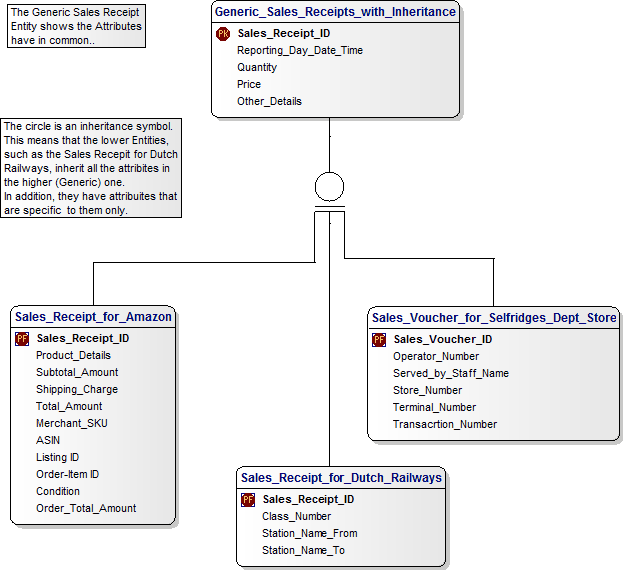The width and height of the screenshot is (625, 572).
Task: Click the Transacrtion_Number attribute
Action: tap(445, 424)
